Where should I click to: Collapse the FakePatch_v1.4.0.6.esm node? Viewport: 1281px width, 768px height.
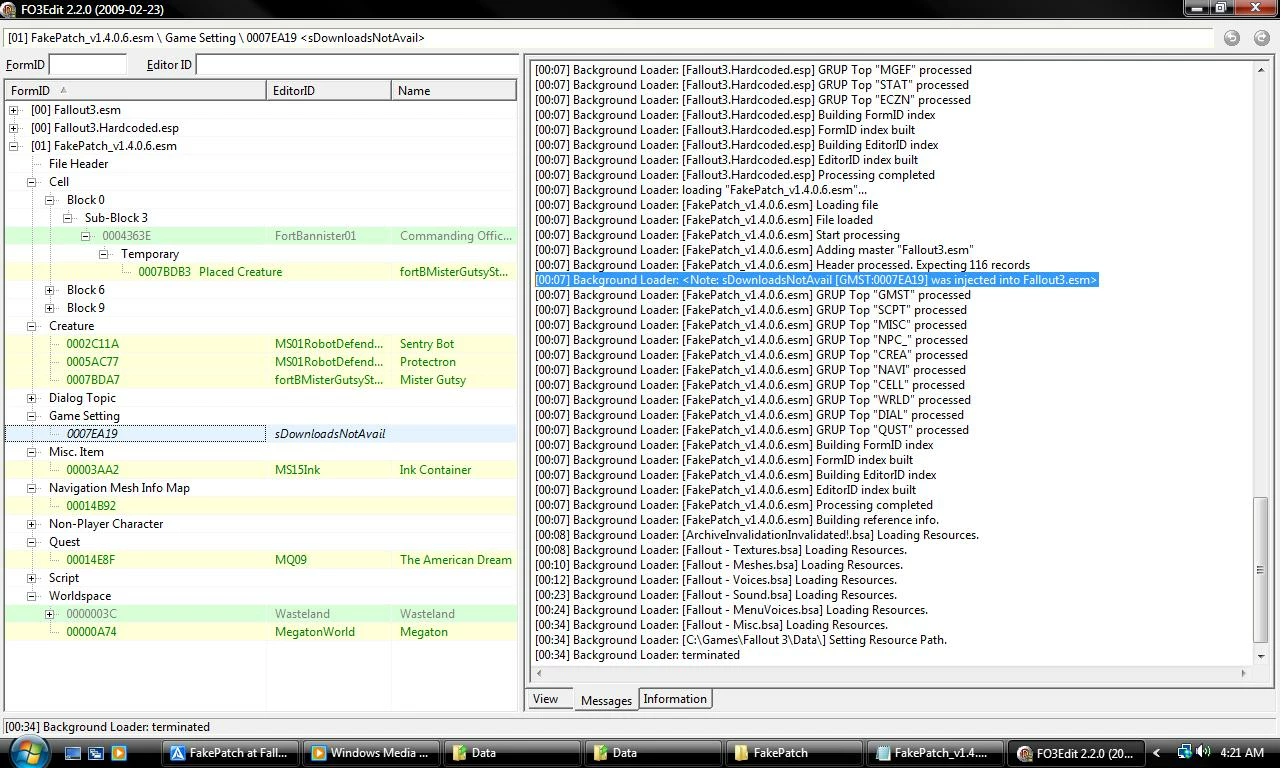pos(13,146)
